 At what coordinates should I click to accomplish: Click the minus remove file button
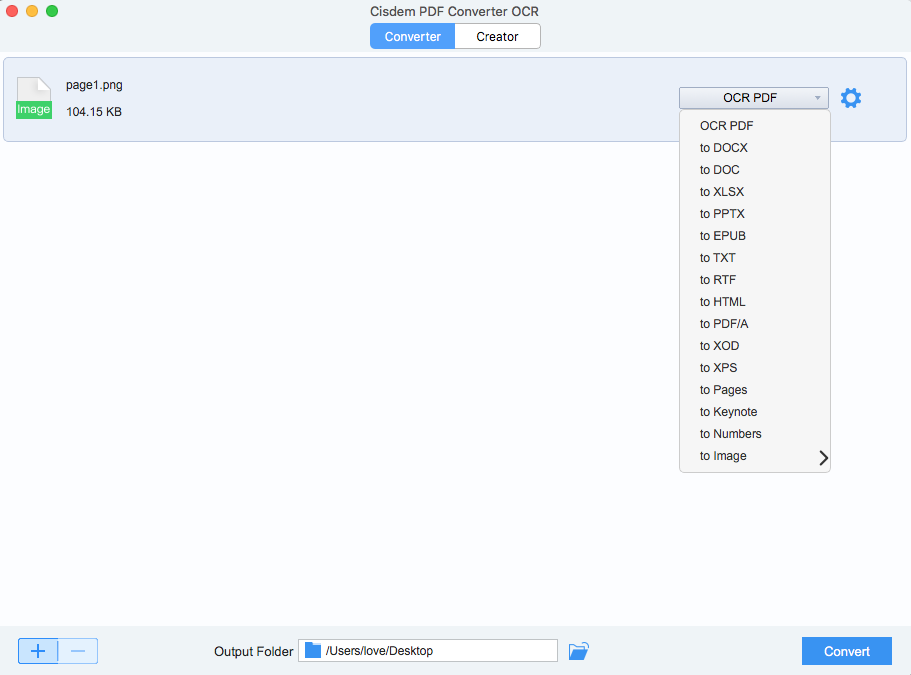[x=78, y=651]
